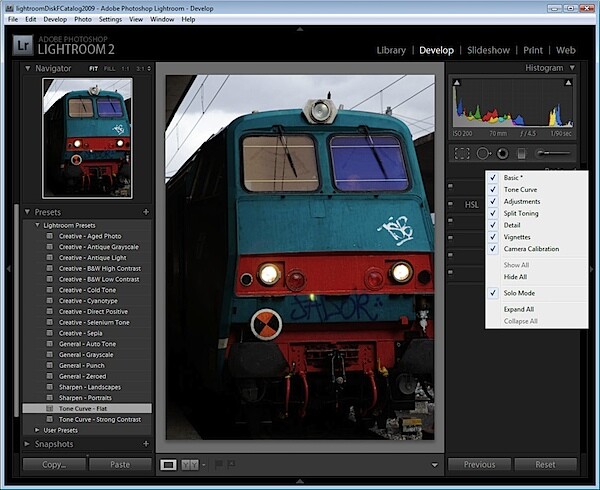
Task: Collapse the Lightroom Presets folder
Action: (x=38, y=225)
